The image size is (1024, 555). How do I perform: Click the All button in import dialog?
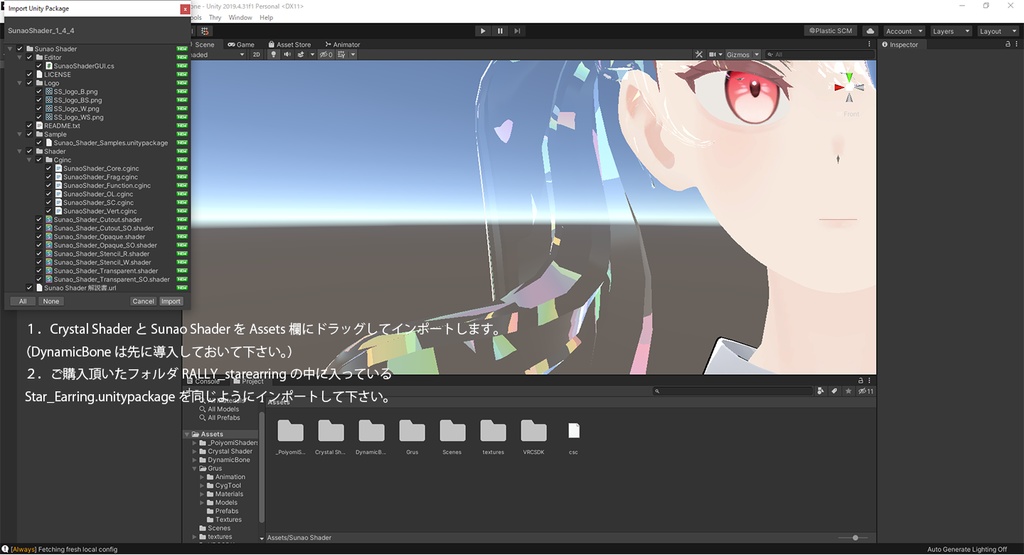pyautogui.click(x=23, y=301)
